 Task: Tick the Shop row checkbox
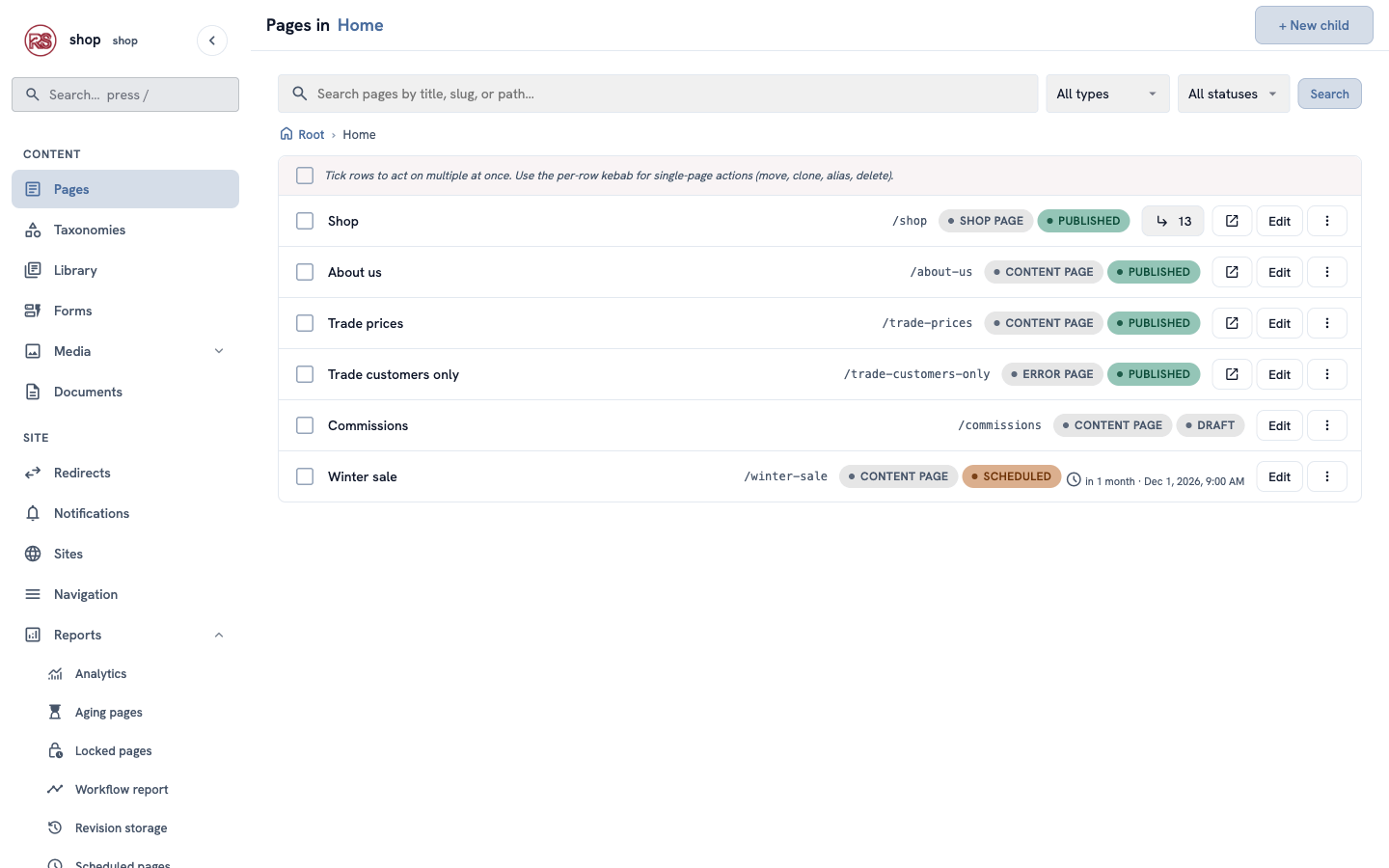[305, 221]
